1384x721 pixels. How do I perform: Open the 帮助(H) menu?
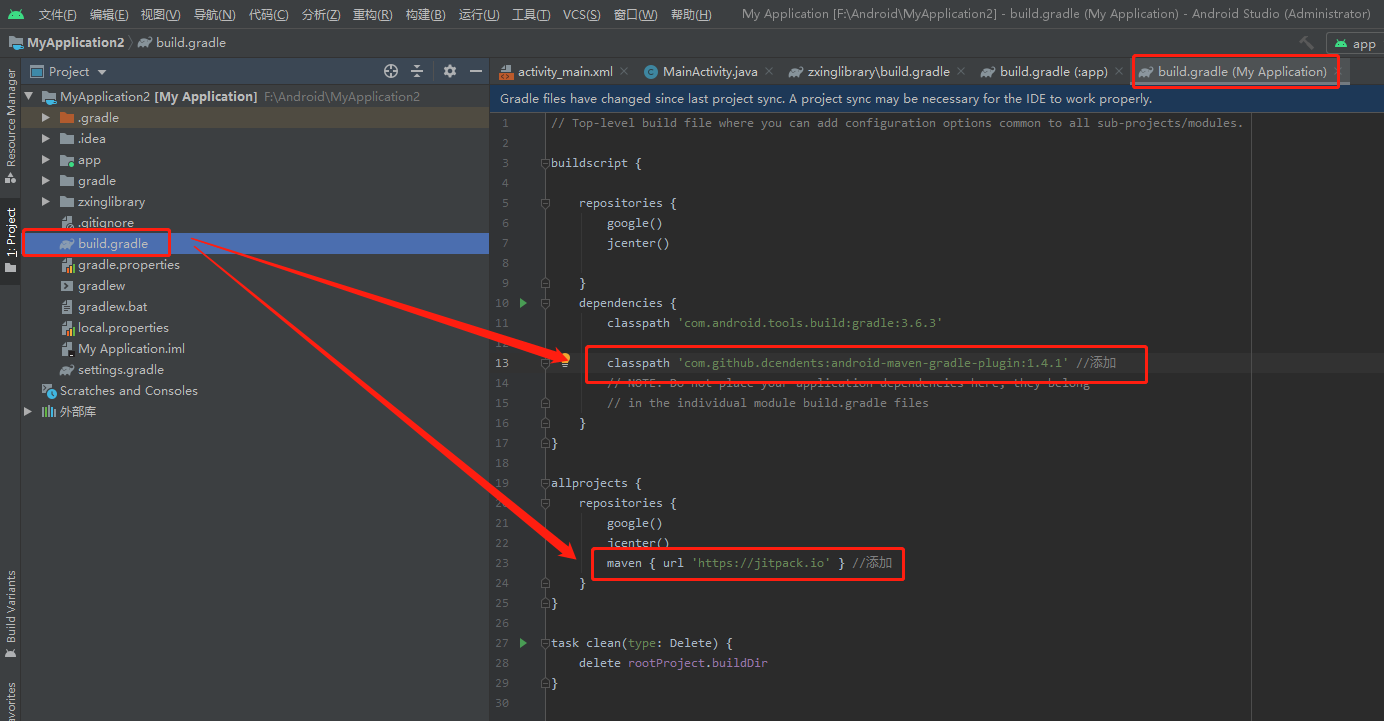pos(691,15)
